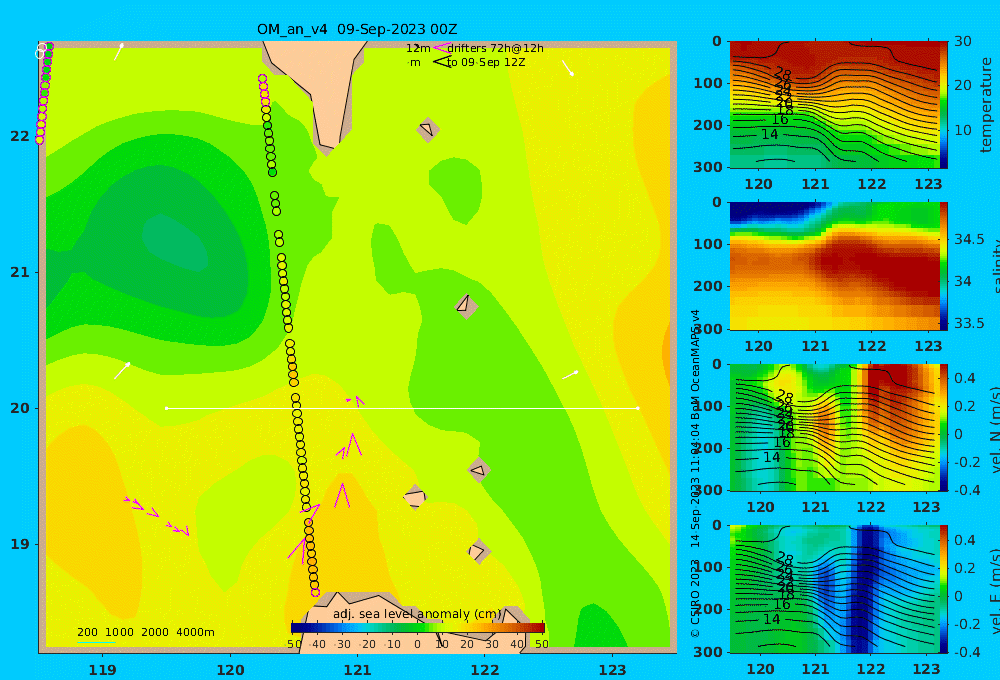Open the temperature cross-section panel
1000x680 pixels.
click(x=835, y=105)
